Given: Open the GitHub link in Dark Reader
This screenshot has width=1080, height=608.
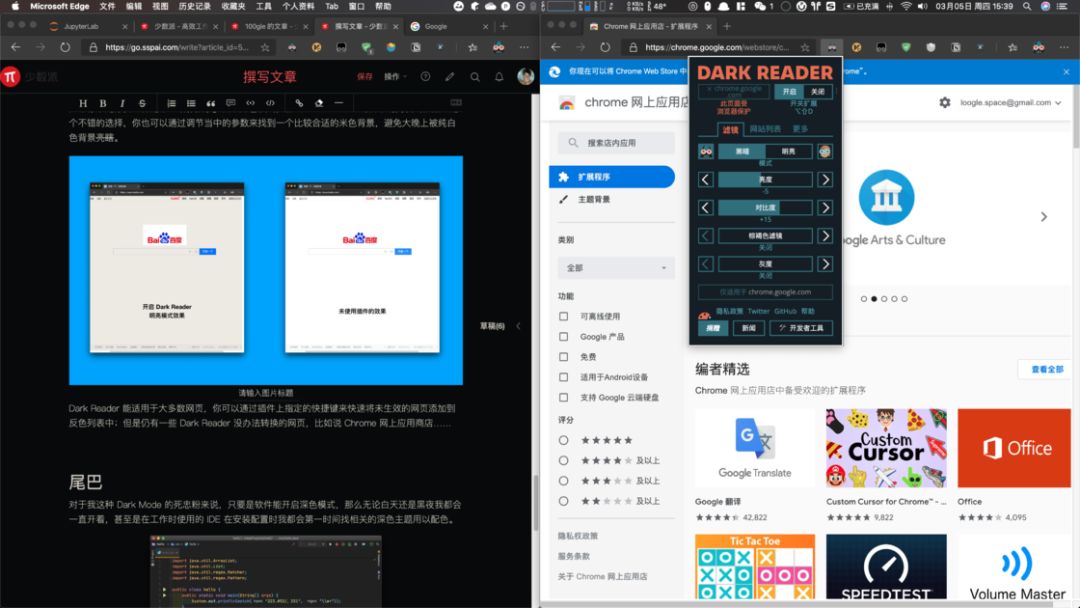Looking at the screenshot, I should point(785,312).
